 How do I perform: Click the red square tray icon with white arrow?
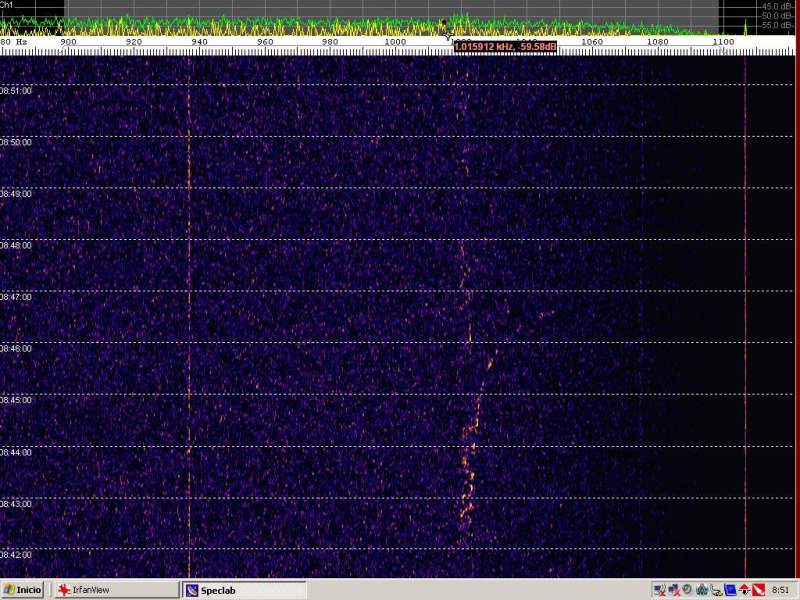[x=758, y=590]
